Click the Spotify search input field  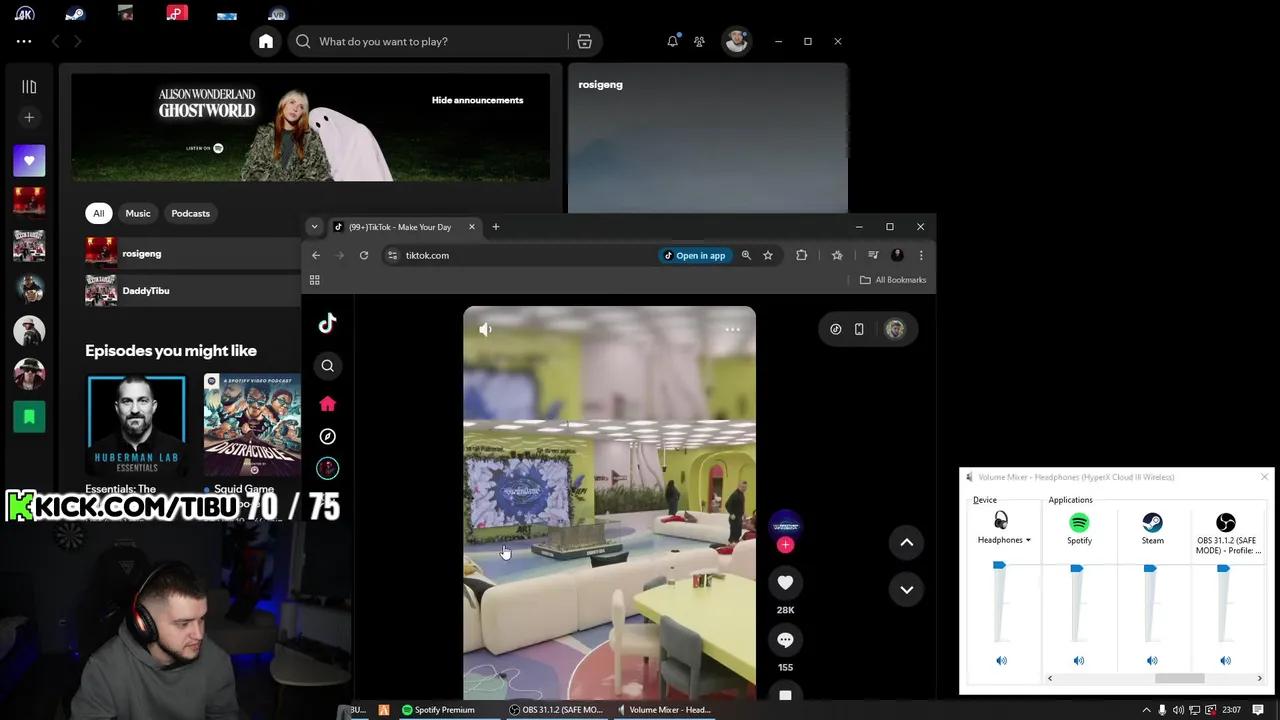(x=435, y=42)
